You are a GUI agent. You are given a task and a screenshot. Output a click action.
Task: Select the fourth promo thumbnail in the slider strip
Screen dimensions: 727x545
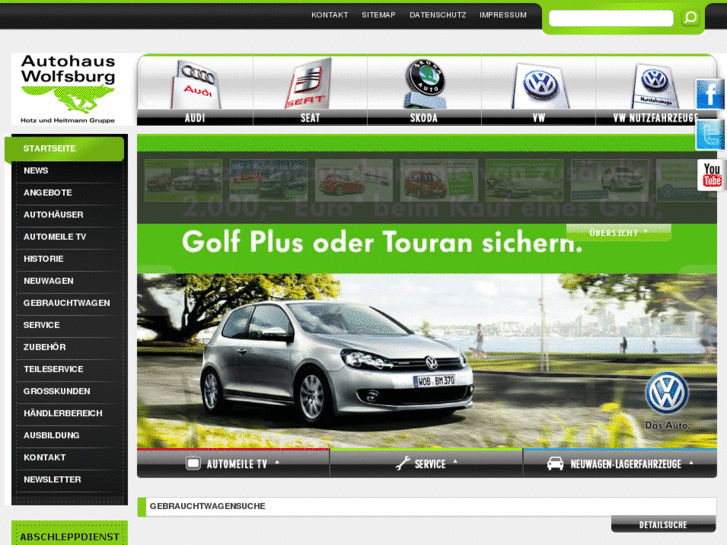point(439,180)
